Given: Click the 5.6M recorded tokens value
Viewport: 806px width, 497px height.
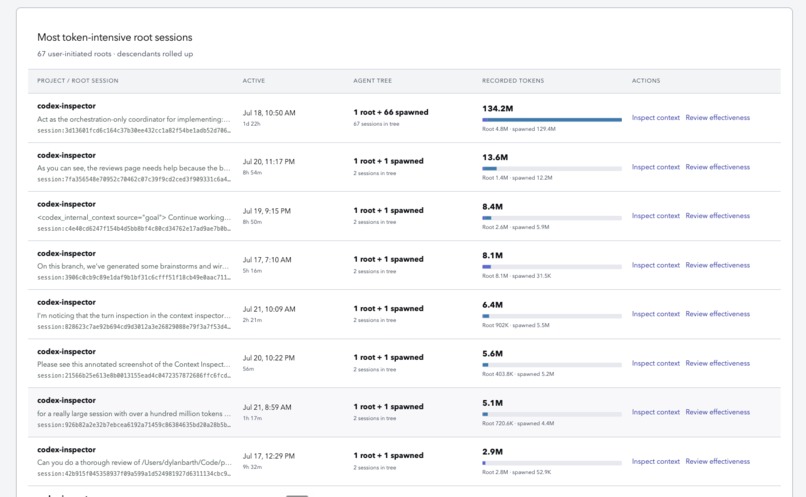Looking at the screenshot, I should (x=492, y=354).
